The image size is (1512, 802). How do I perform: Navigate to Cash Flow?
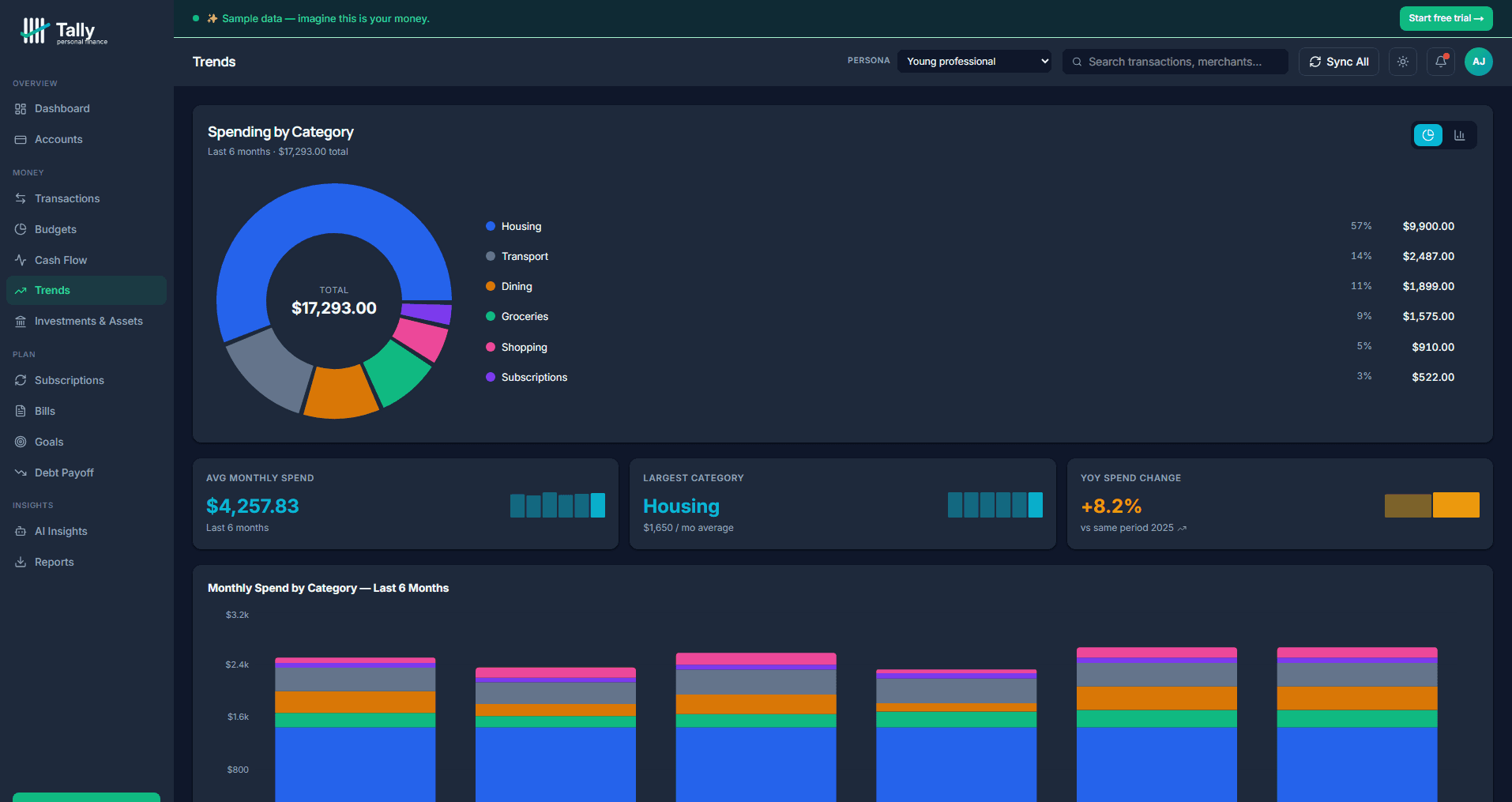(86, 260)
